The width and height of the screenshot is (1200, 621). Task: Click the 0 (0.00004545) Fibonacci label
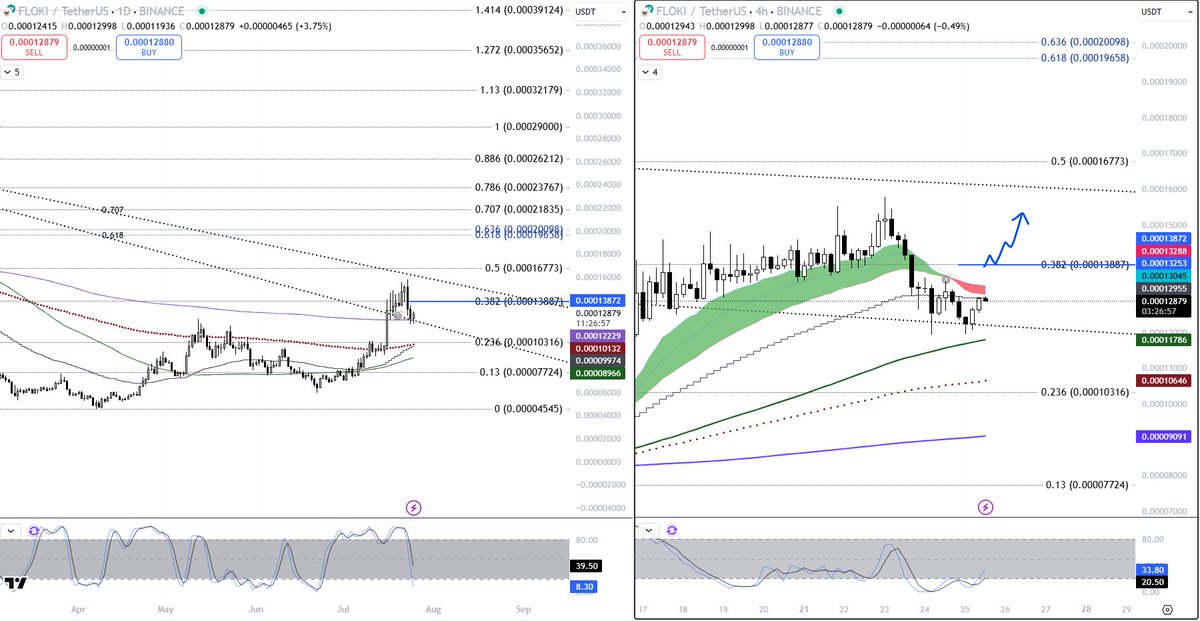[528, 409]
